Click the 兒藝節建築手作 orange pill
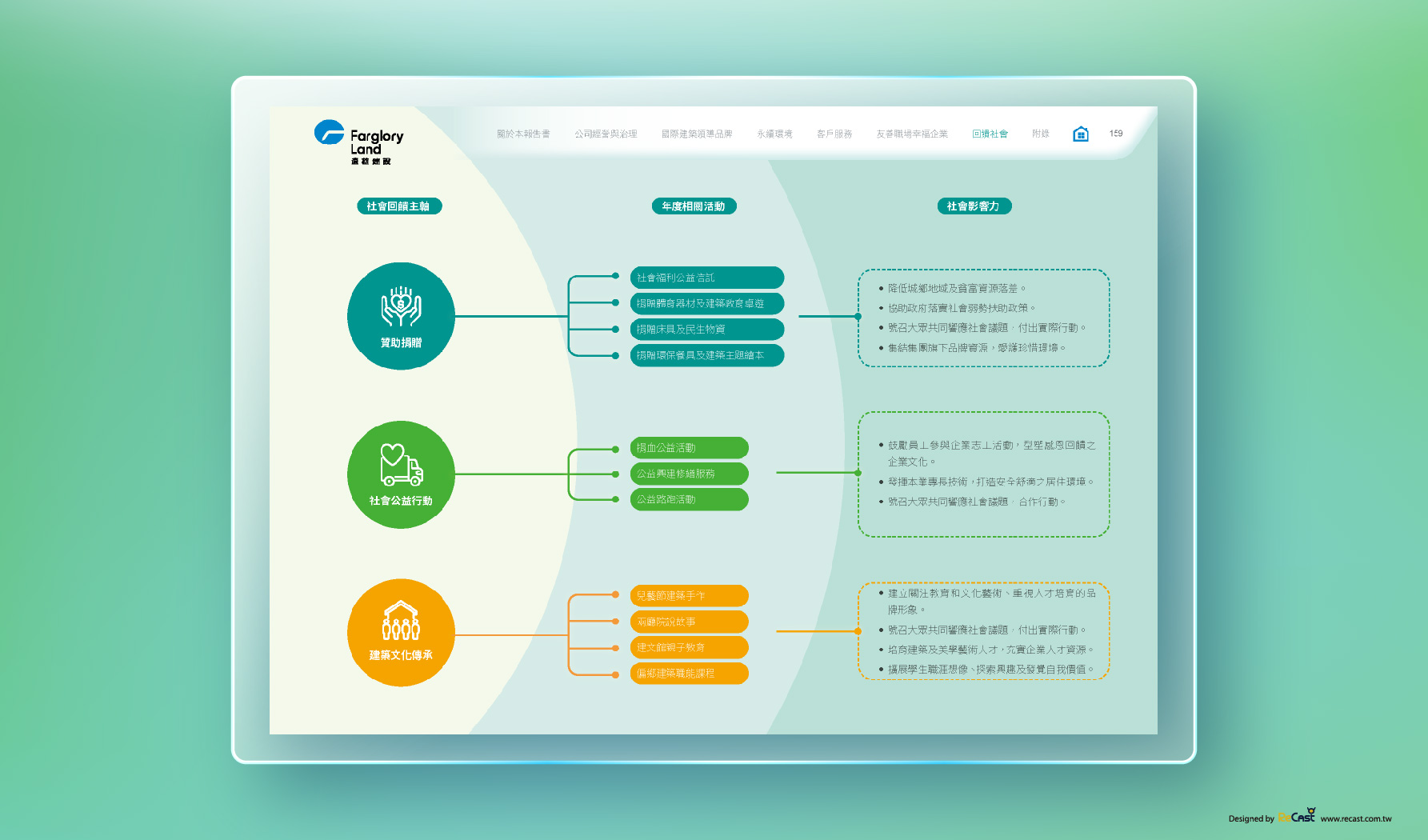Screen dimensions: 1428x840 pyautogui.click(x=690, y=596)
